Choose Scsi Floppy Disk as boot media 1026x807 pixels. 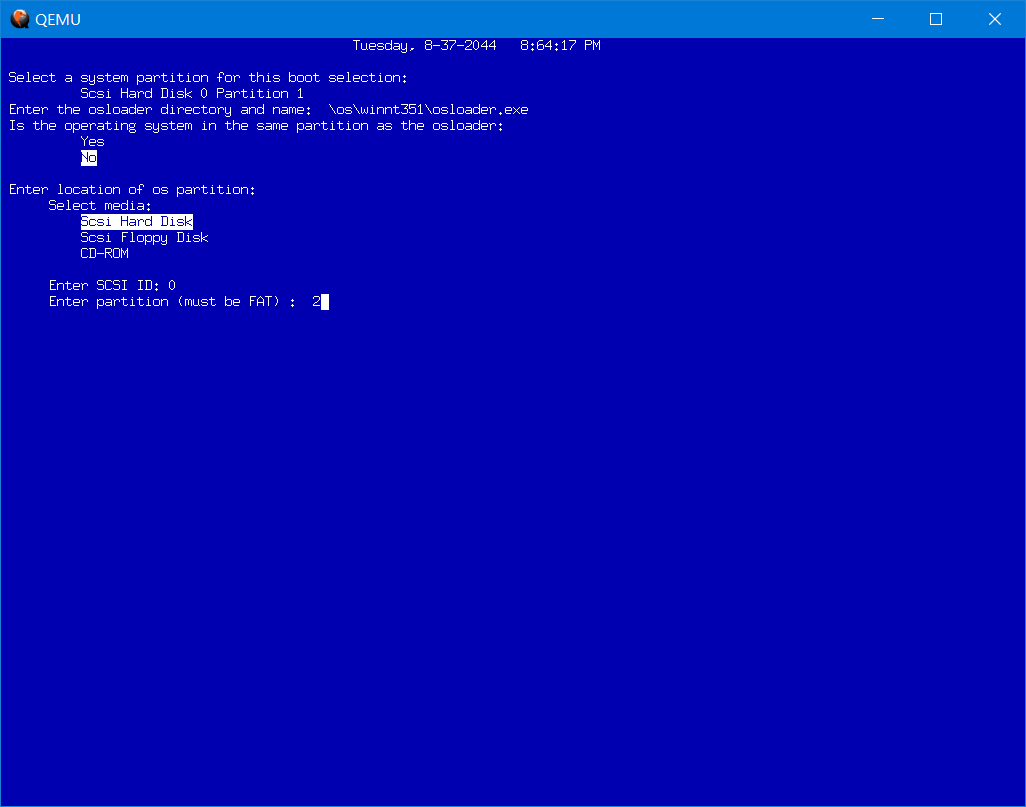144,237
